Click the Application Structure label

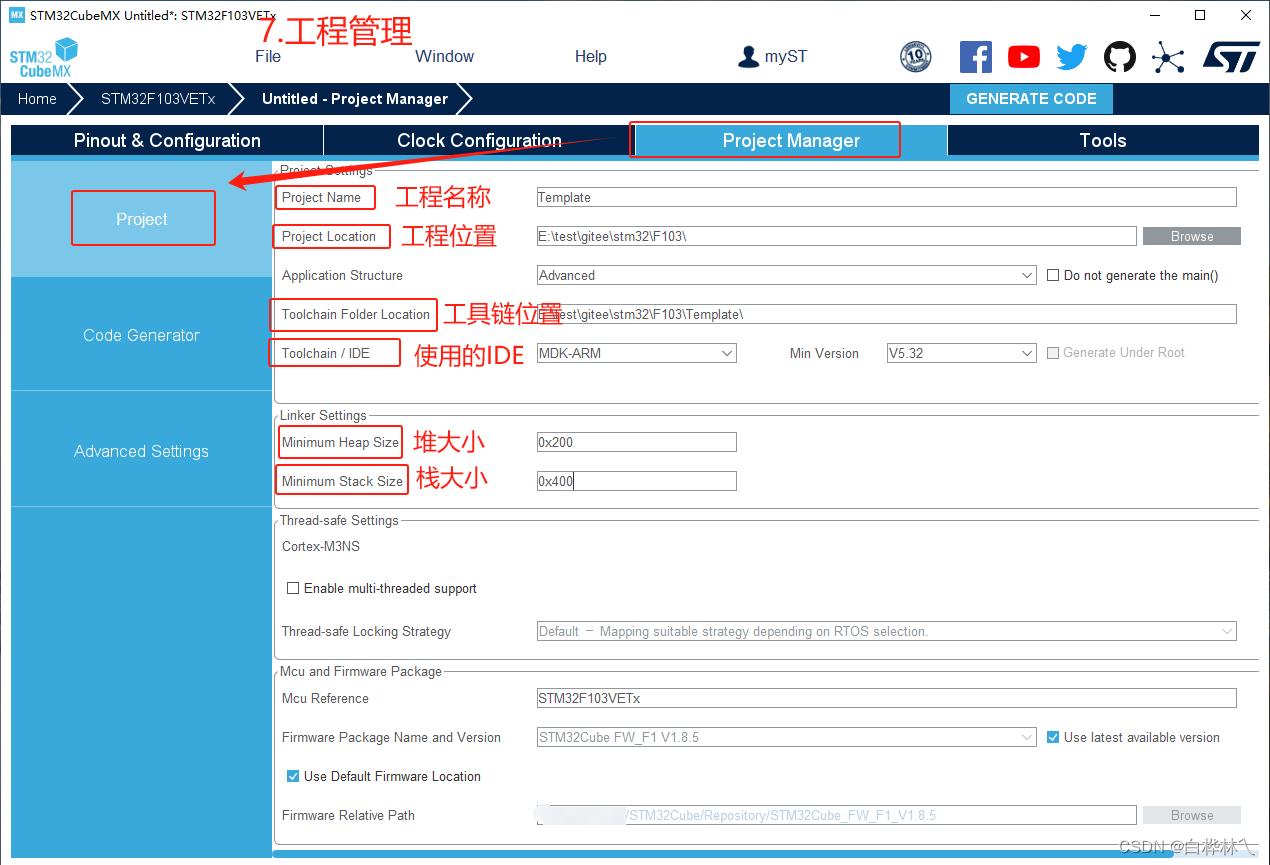pos(342,275)
